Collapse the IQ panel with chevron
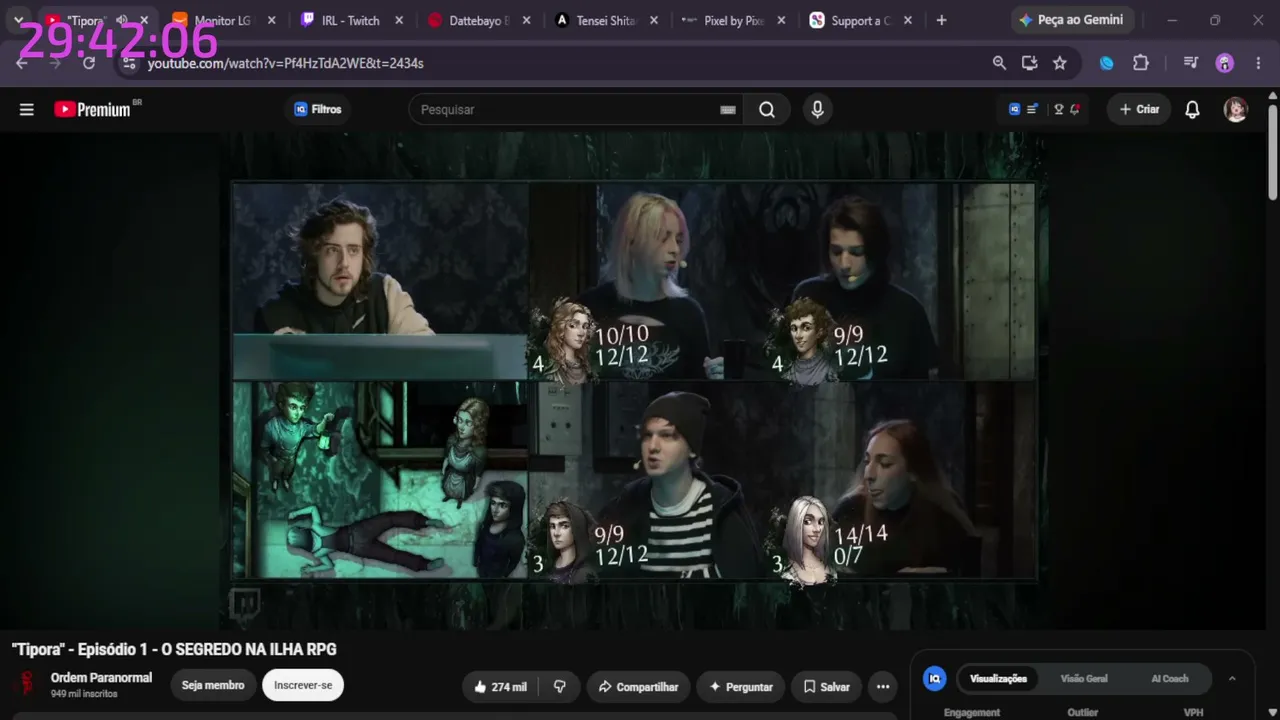This screenshot has height=720, width=1280. [1232, 679]
